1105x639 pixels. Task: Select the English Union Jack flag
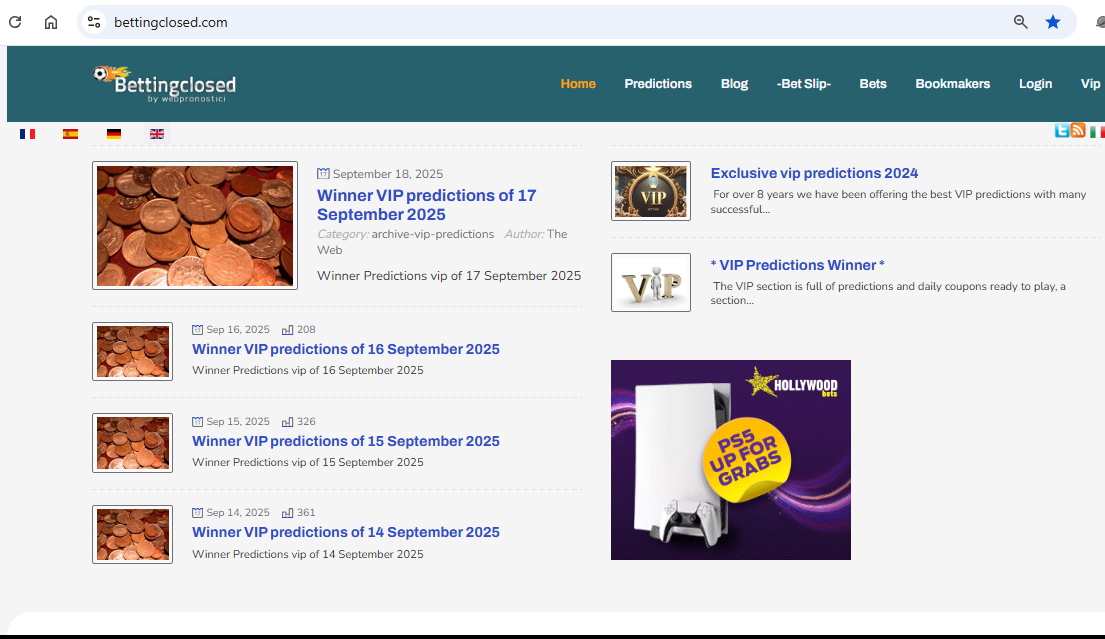point(156,133)
